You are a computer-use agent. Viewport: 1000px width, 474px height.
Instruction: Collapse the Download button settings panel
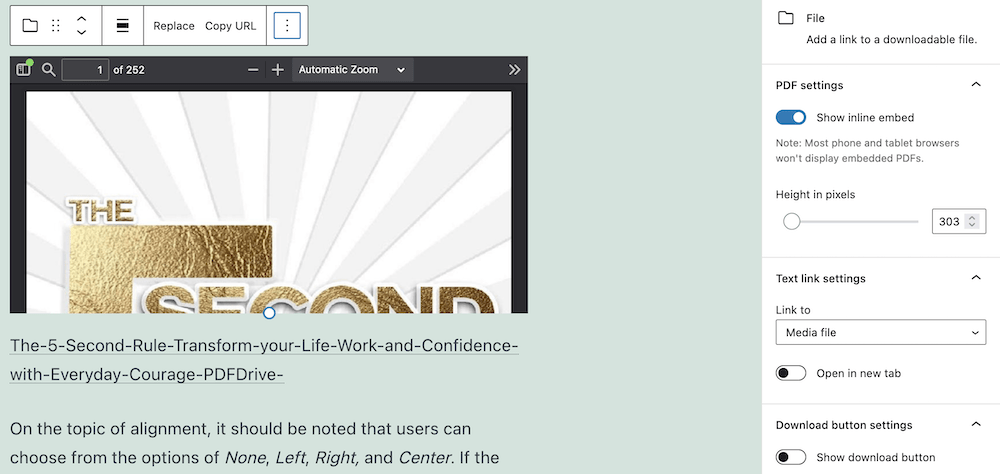[x=976, y=425]
